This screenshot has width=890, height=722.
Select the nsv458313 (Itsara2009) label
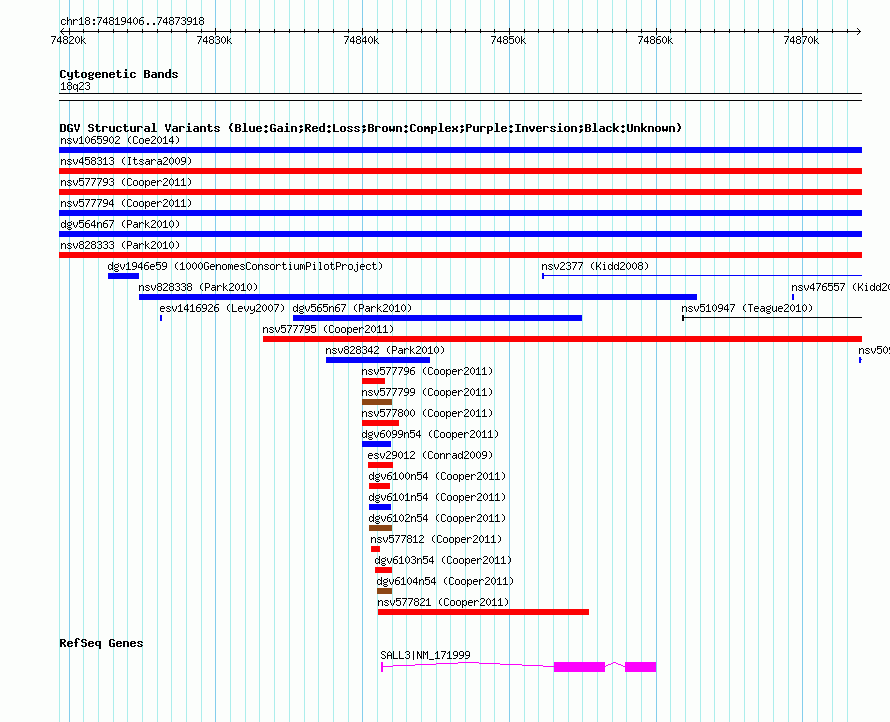[x=126, y=161]
